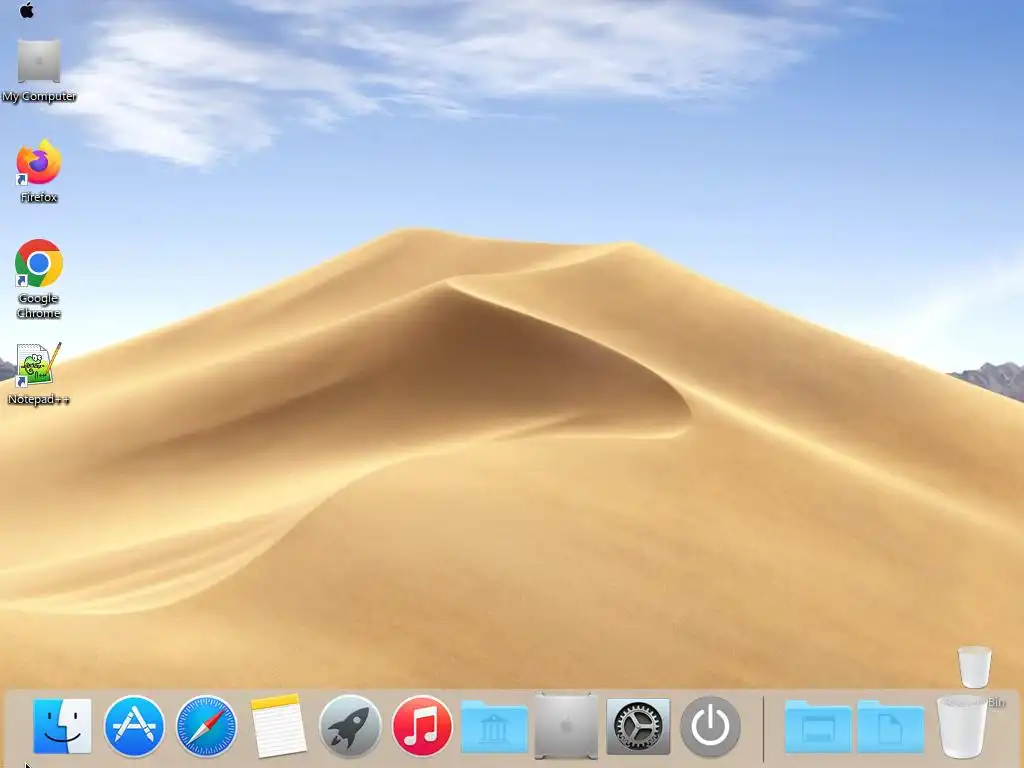The width and height of the screenshot is (1024, 768).
Task: Select the Recycle Bin desktop icon above dock
Action: pos(974,666)
